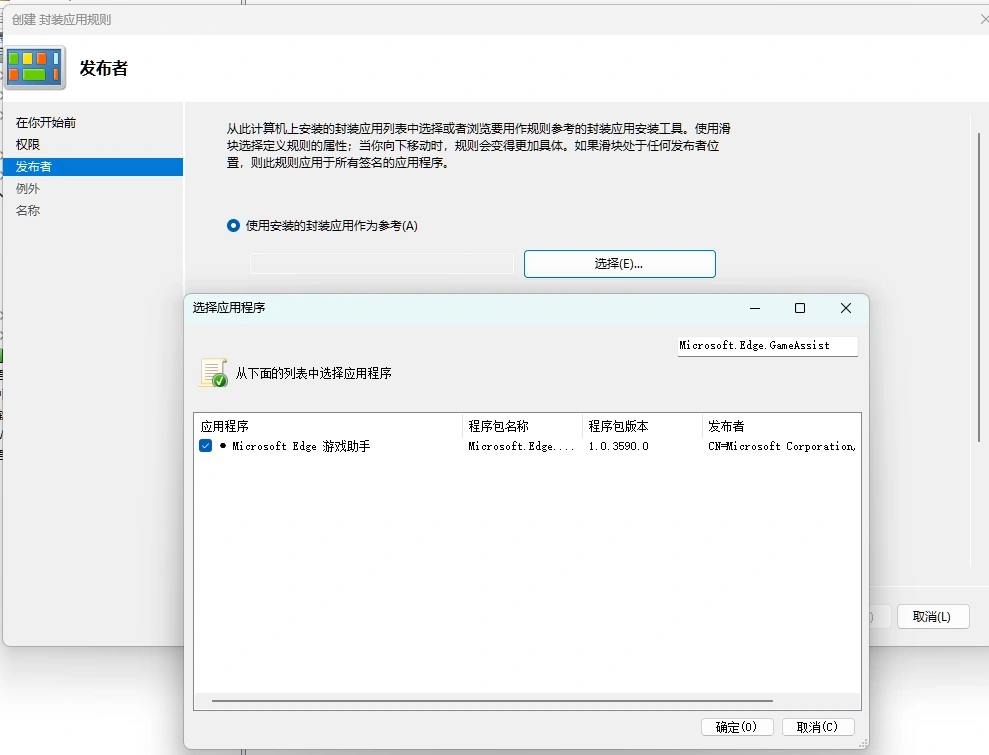989x755 pixels.
Task: Toggle the Microsoft Edge 游戏助手 checkbox
Action: coord(206,446)
